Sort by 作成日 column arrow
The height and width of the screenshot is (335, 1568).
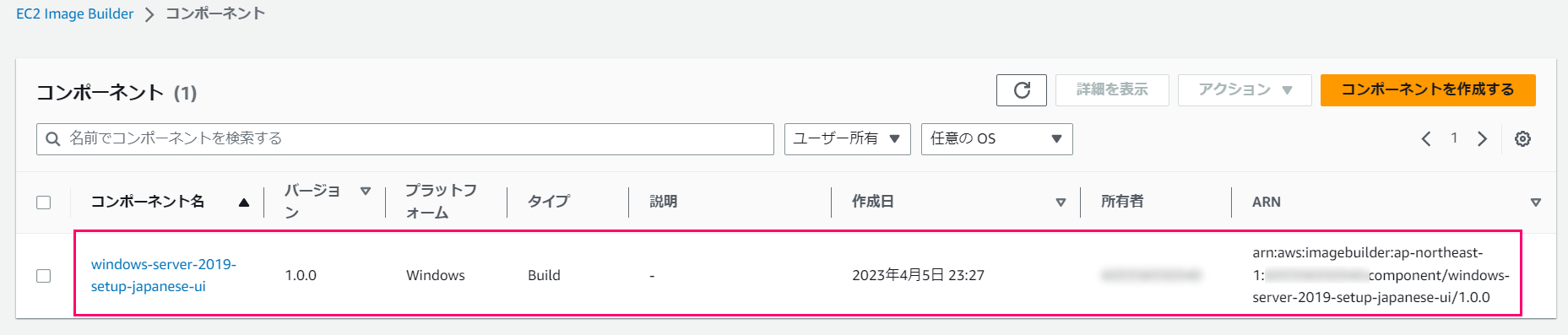pos(1061,203)
